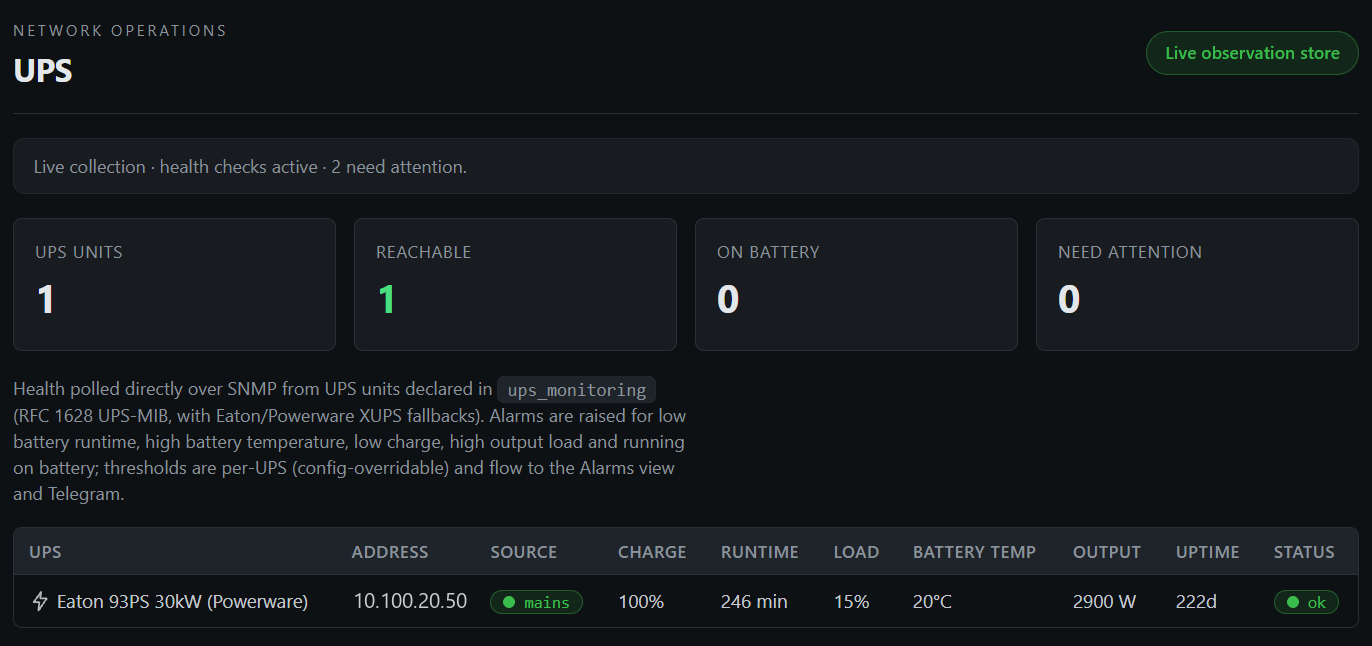This screenshot has width=1372, height=646.
Task: Click the UPS Units summary card
Action: [x=174, y=284]
